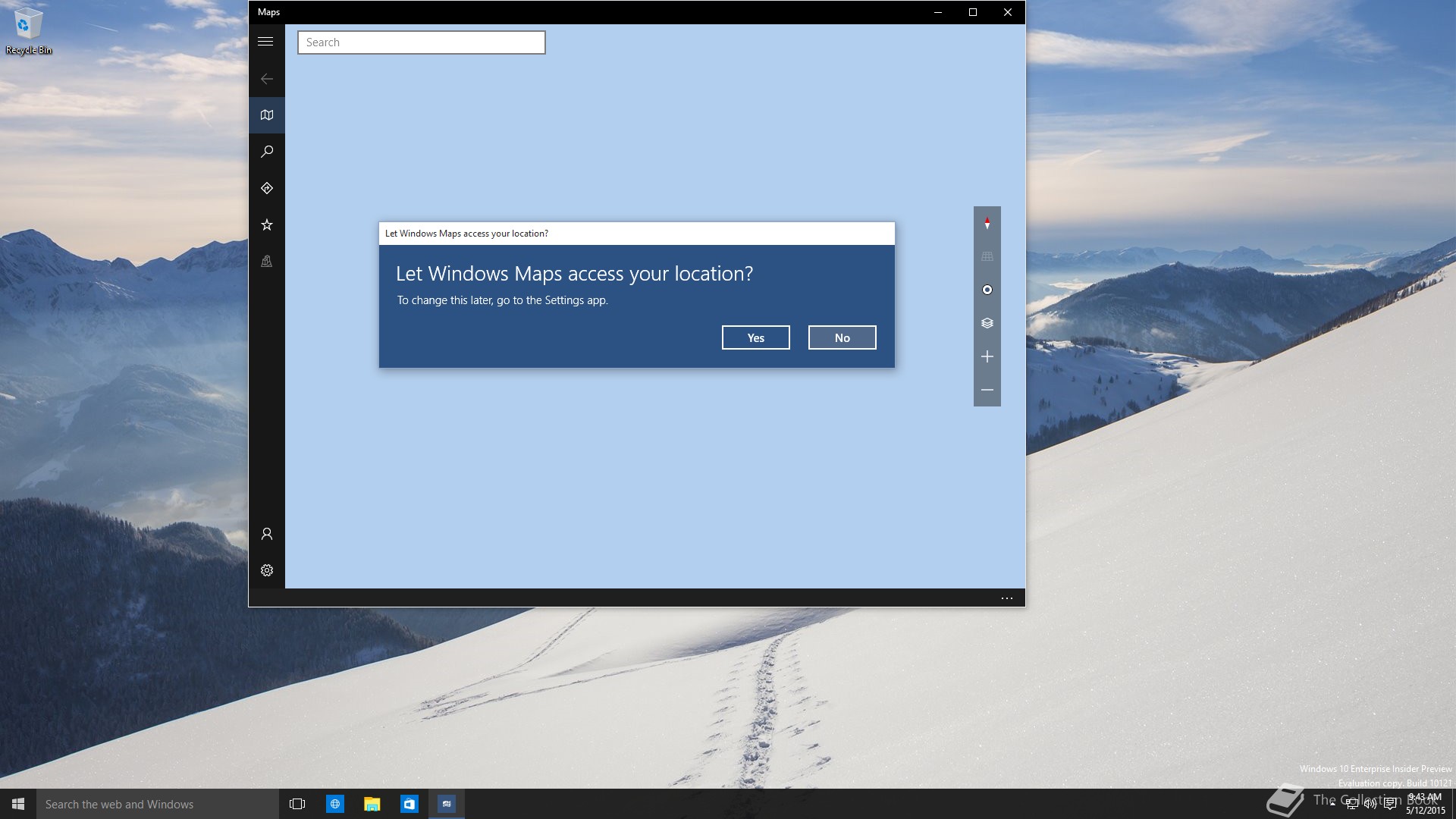This screenshot has height=819, width=1456.
Task: Open the Action Center notifications icon
Action: [x=1389, y=804]
